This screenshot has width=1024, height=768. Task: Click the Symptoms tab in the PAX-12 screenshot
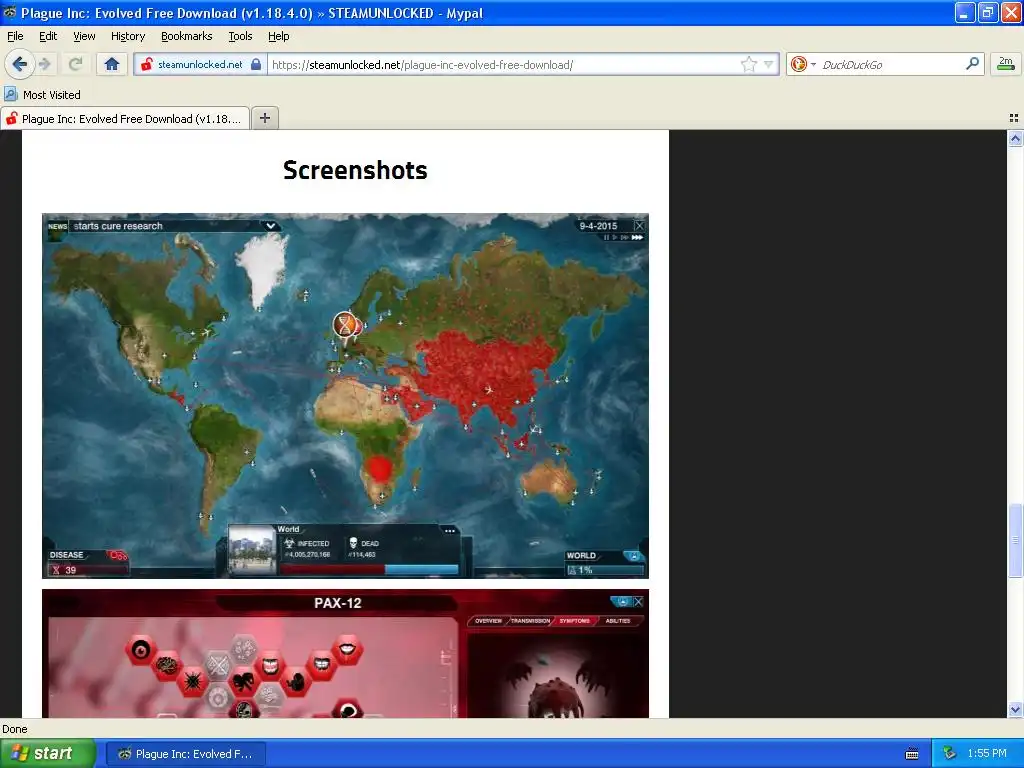(x=575, y=620)
